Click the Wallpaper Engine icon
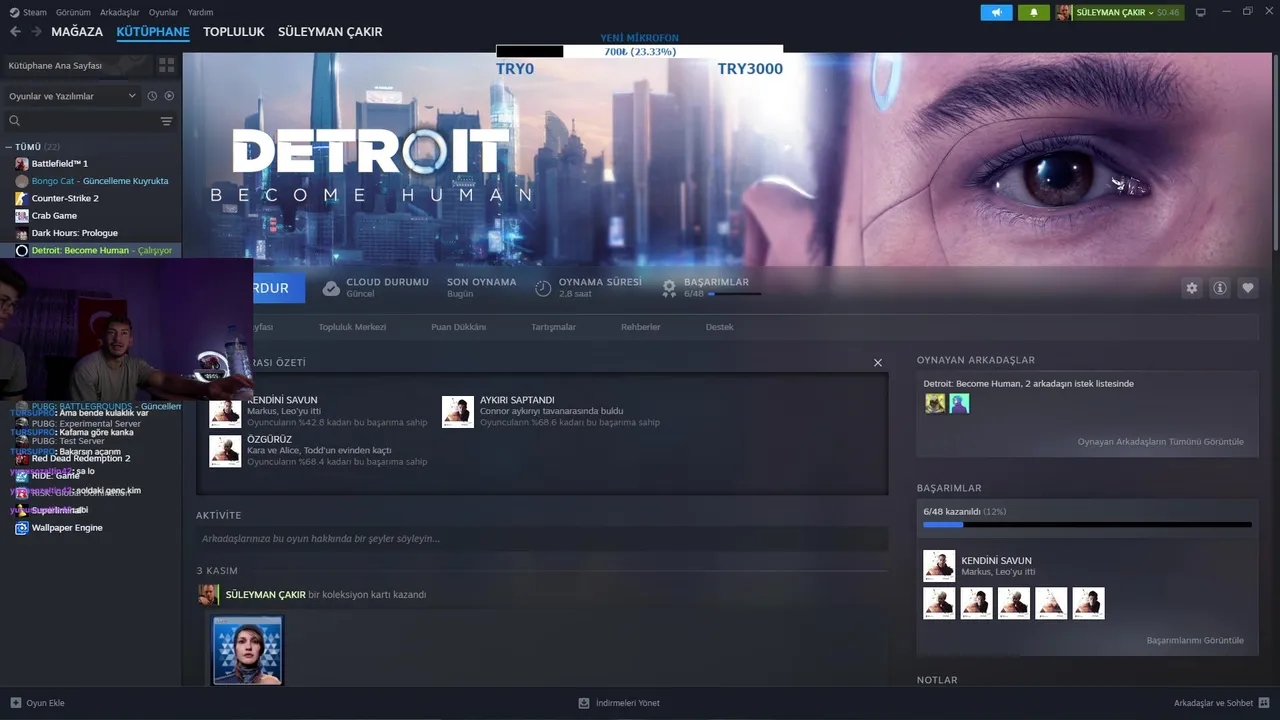The width and height of the screenshot is (1280, 720). tap(22, 528)
